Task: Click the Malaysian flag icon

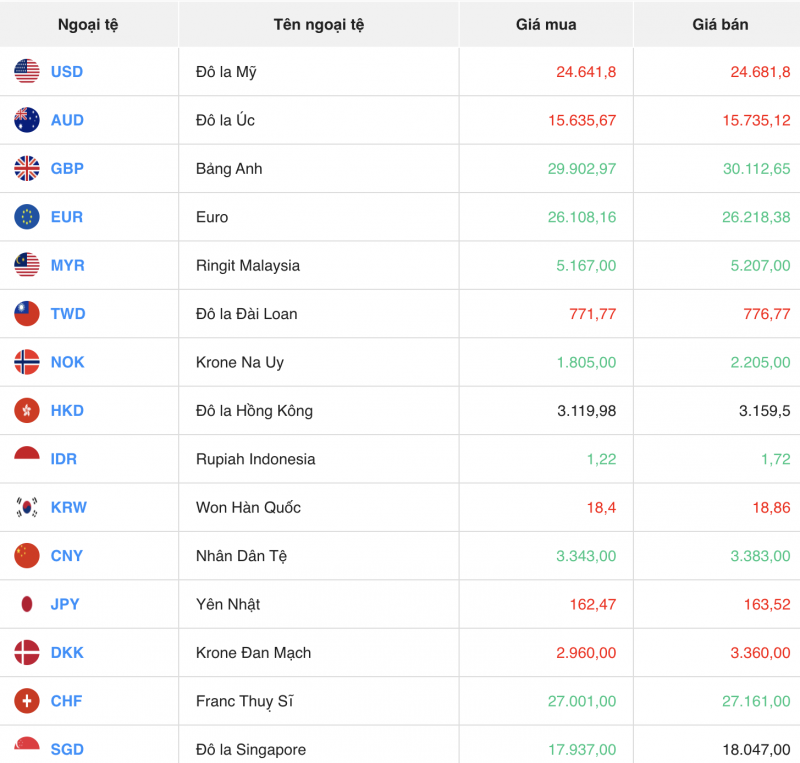Action: coord(27,265)
